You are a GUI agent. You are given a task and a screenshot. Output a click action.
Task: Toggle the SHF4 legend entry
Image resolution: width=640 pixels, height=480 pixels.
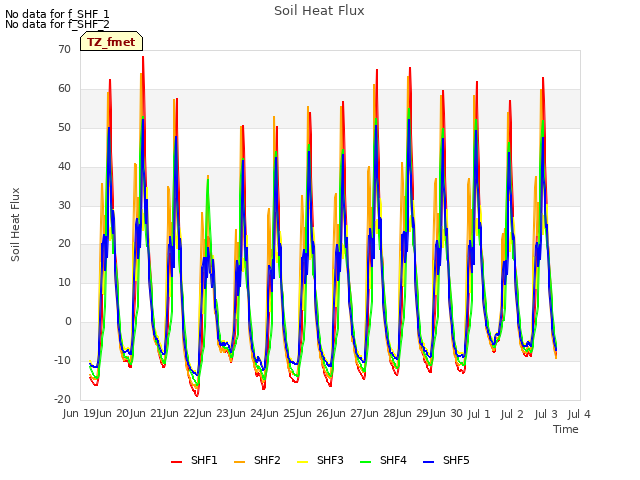tap(383, 460)
